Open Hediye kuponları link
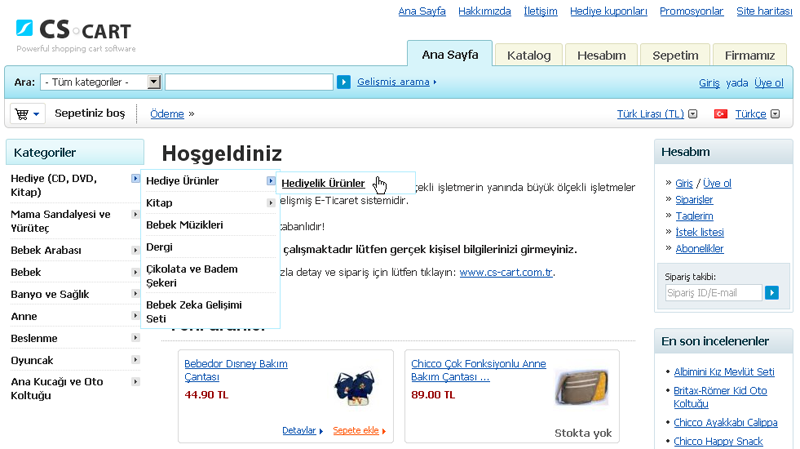 click(x=608, y=11)
